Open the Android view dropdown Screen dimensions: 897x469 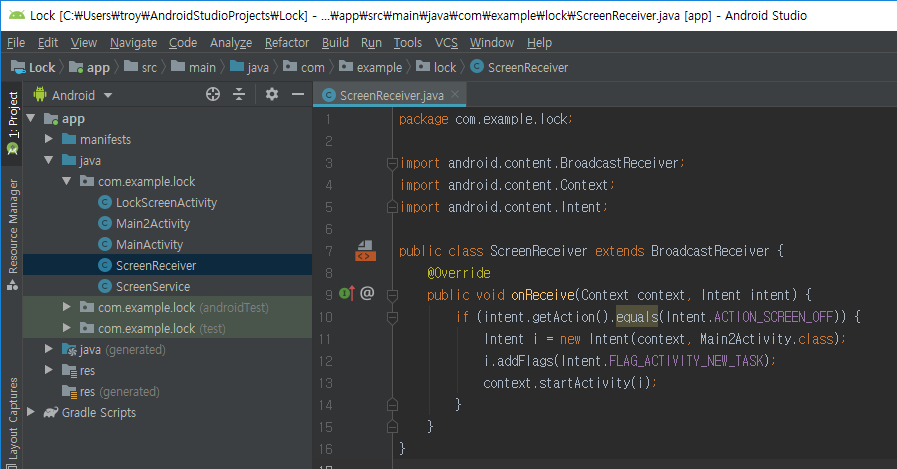108,96
